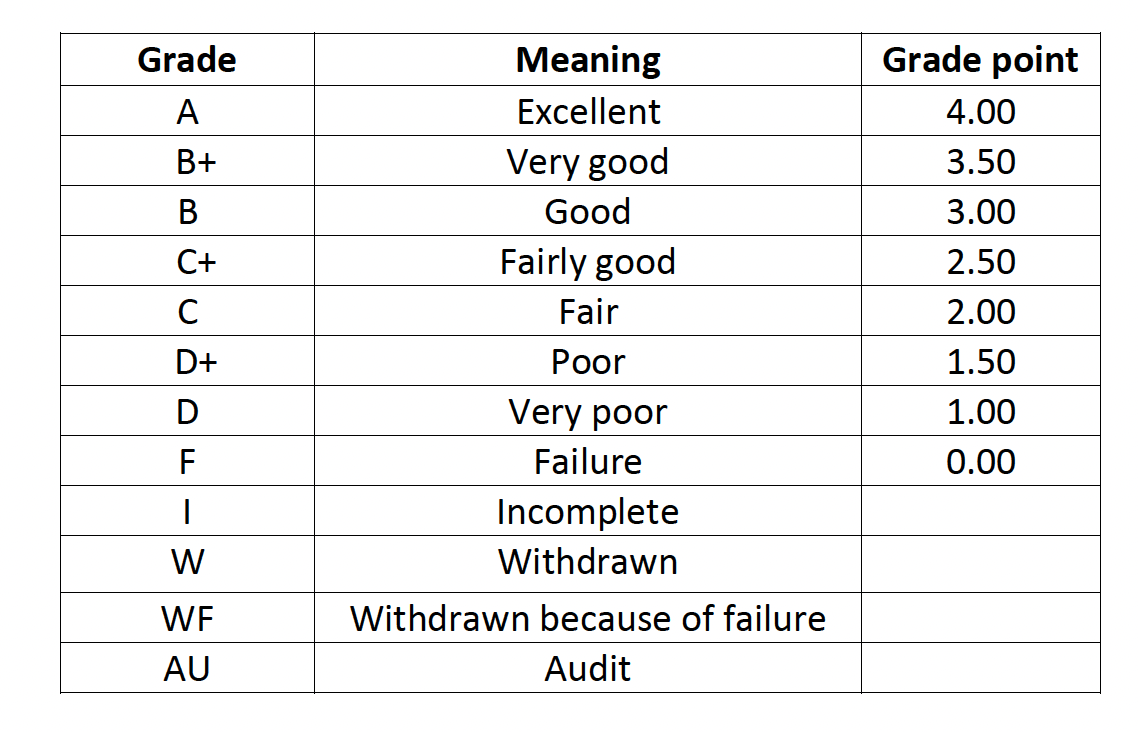Click the "Fairly good" meaning cell
Viewport: 1138px width, 732px height.
588,261
